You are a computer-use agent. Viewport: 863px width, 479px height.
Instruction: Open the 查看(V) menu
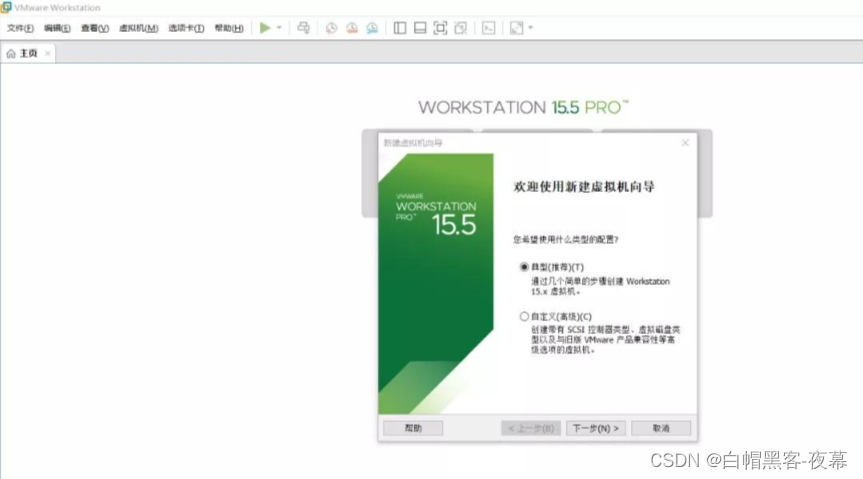(x=95, y=28)
